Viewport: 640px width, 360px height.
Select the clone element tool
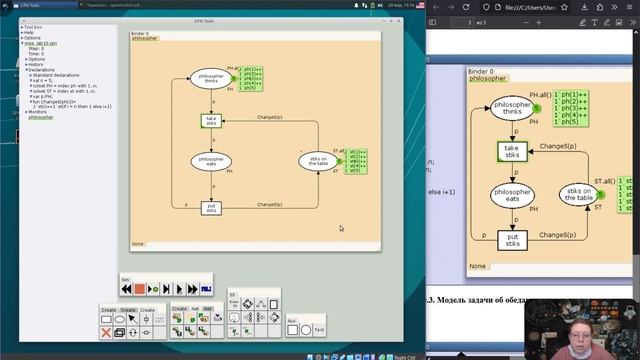pyautogui.click(x=120, y=333)
